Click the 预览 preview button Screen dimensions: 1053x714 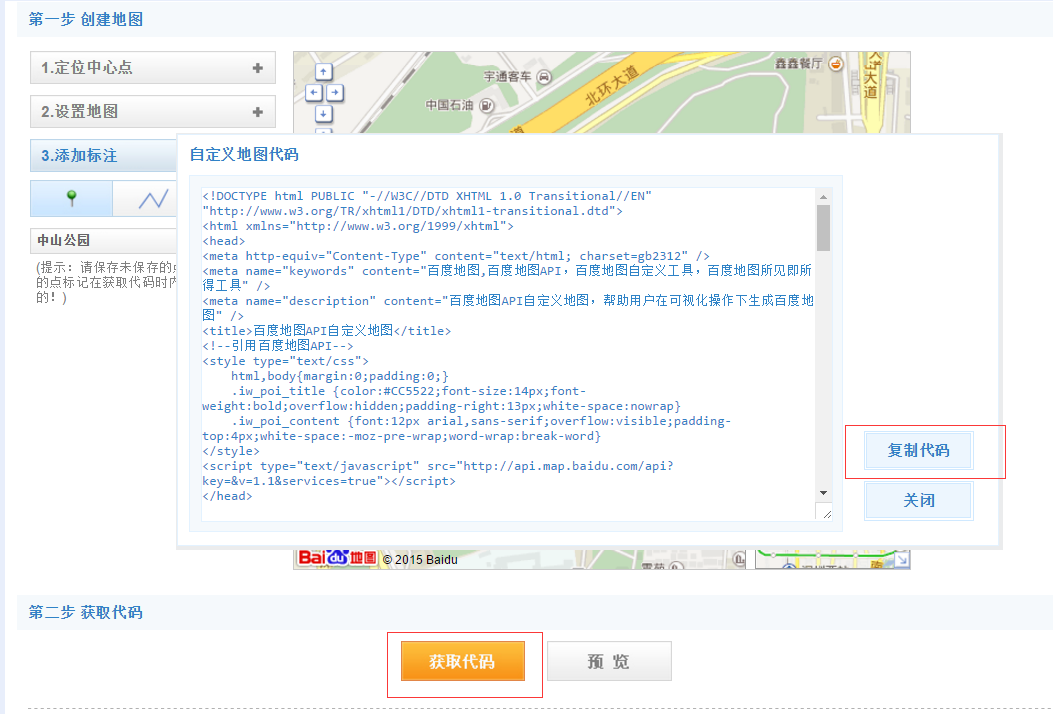609,662
